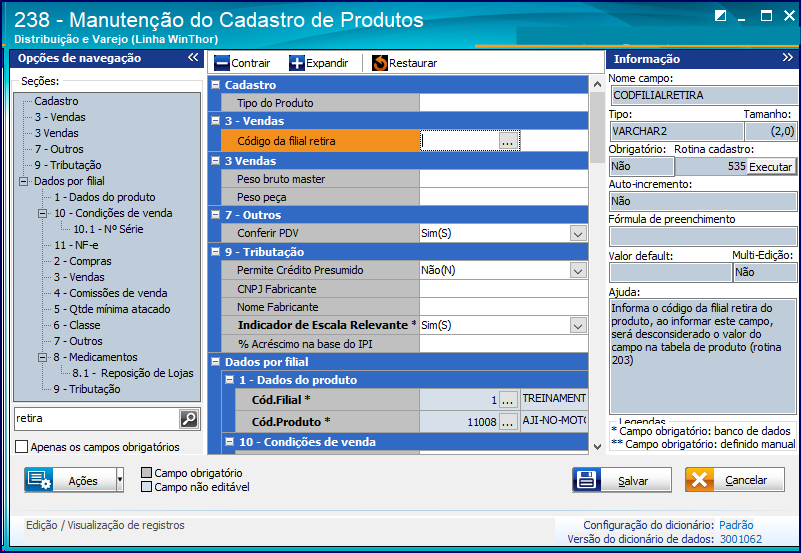Collapse 8 - Medicamentos tree node
The height and width of the screenshot is (553, 801).
point(43,357)
